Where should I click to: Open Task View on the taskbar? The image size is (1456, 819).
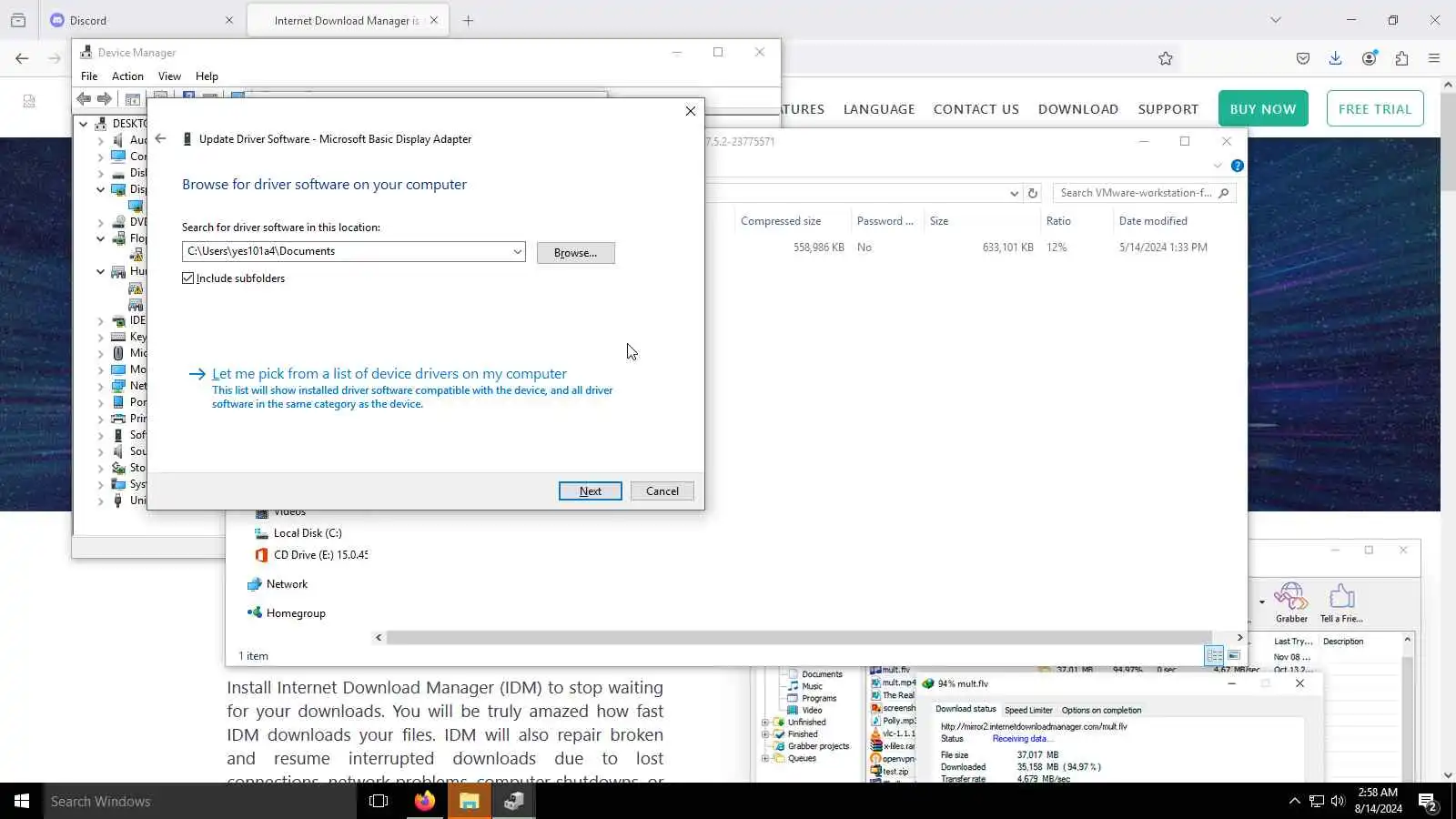[x=379, y=801]
